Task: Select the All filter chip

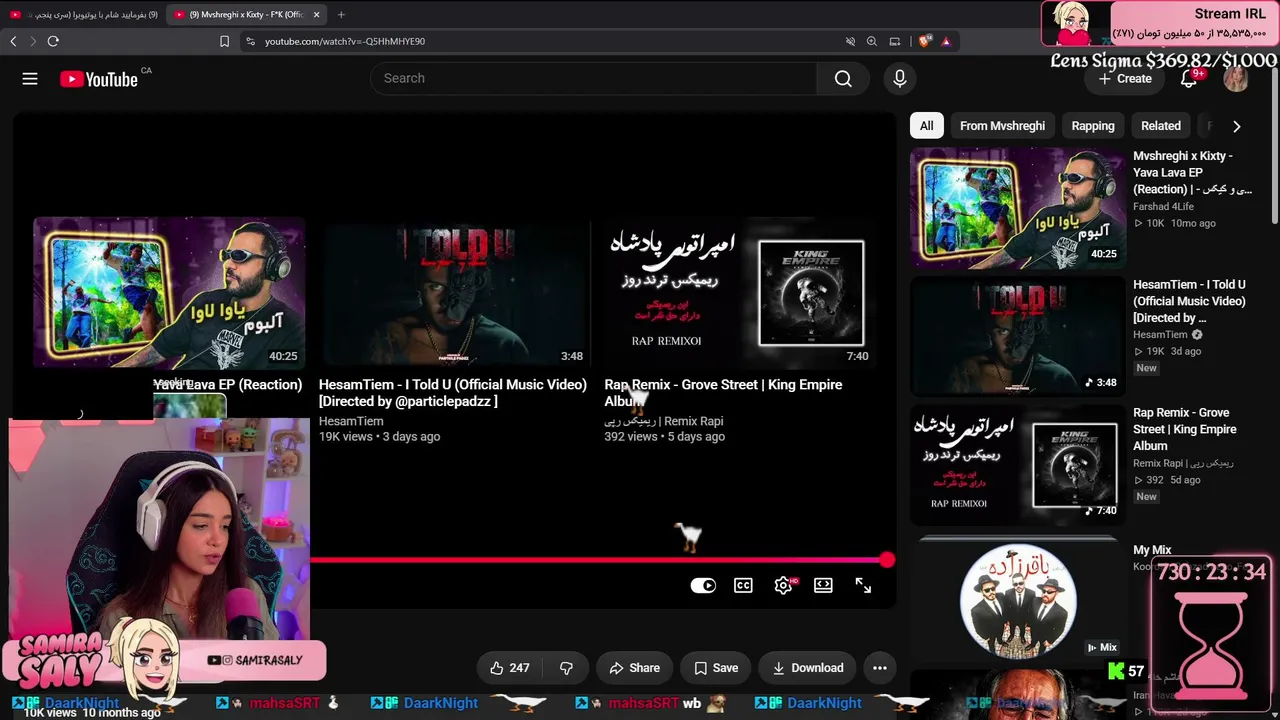Action: pyautogui.click(x=927, y=126)
